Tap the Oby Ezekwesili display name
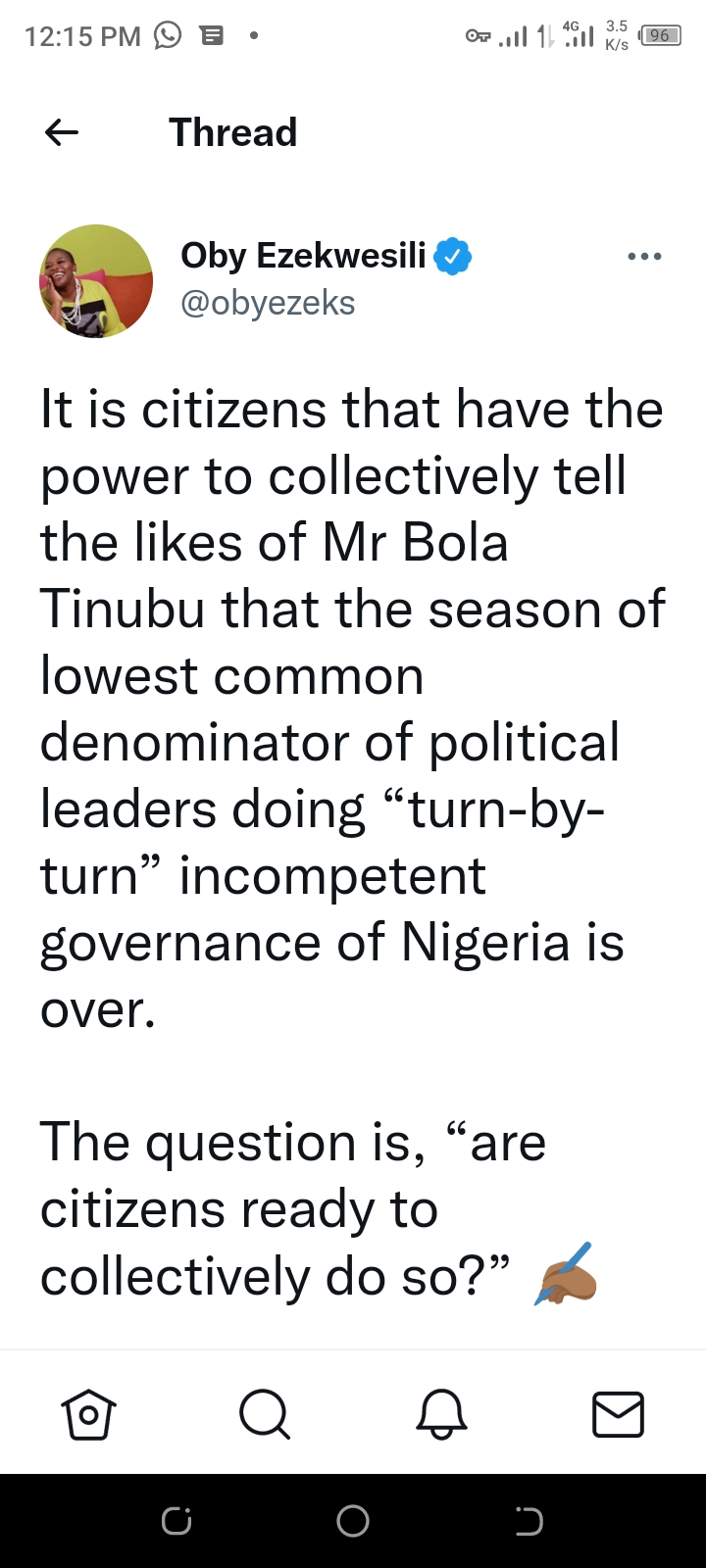Screen dimensions: 706x1568 [x=303, y=256]
